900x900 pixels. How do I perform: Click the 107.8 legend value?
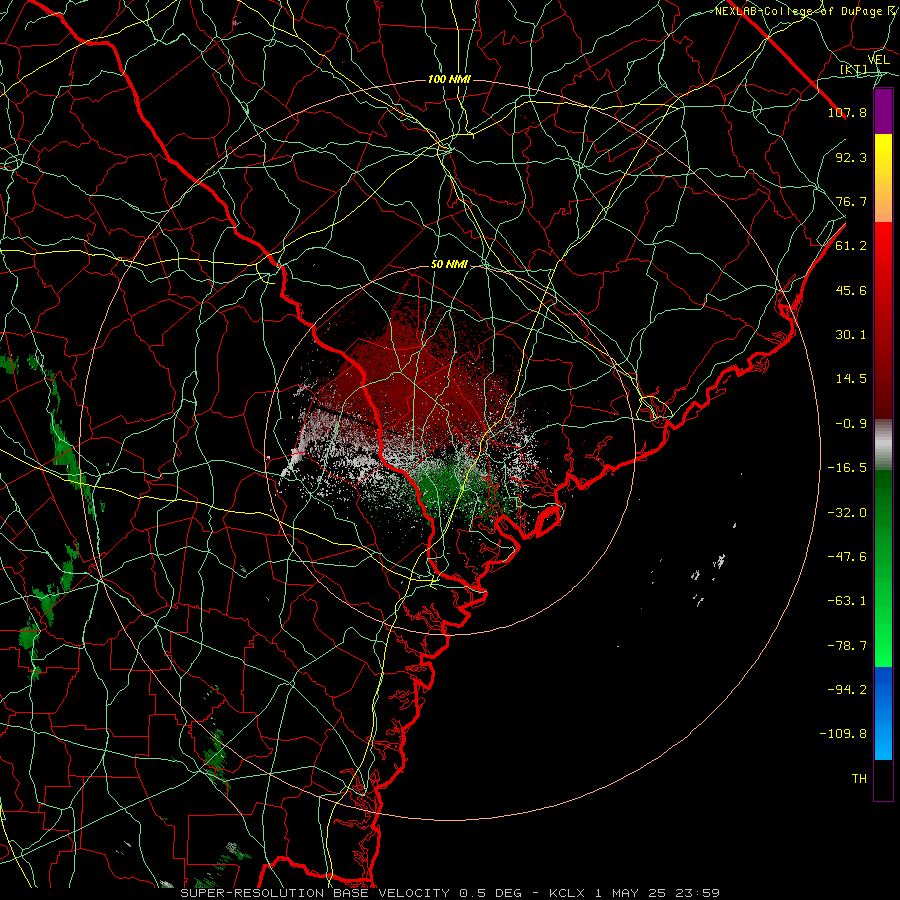[847, 112]
